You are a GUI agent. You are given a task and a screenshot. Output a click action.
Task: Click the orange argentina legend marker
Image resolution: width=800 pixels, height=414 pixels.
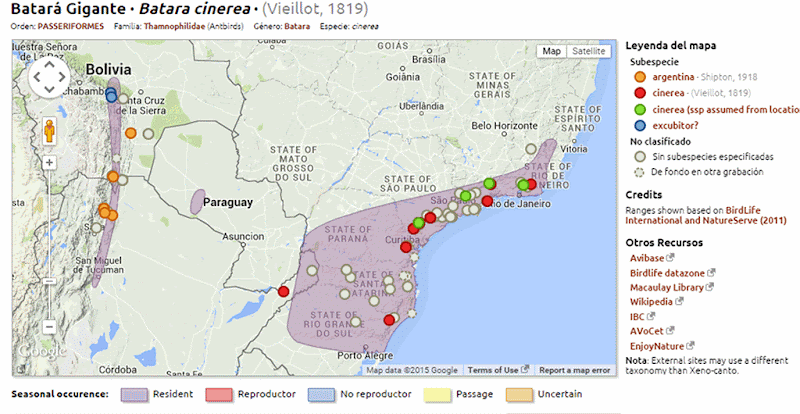[x=640, y=77]
